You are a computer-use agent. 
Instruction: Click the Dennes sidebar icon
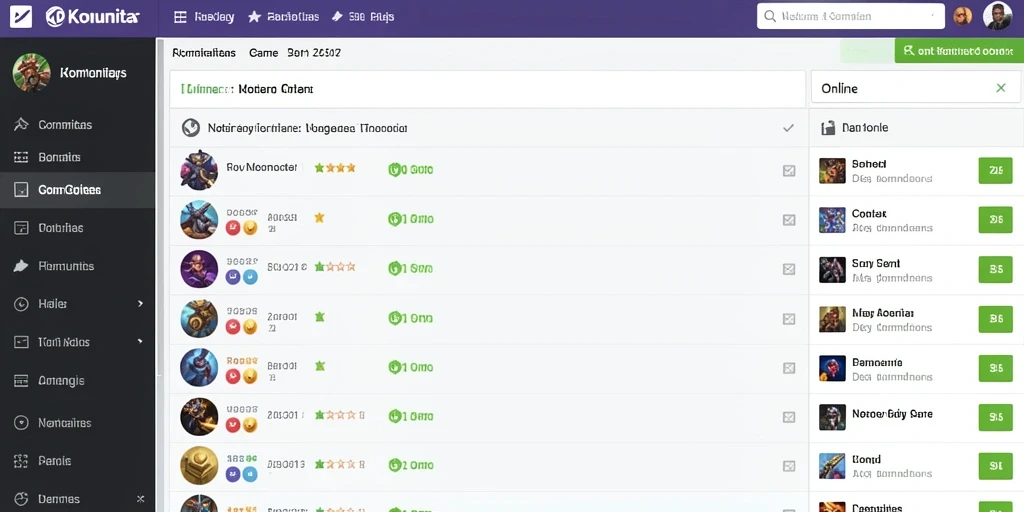tap(21, 499)
